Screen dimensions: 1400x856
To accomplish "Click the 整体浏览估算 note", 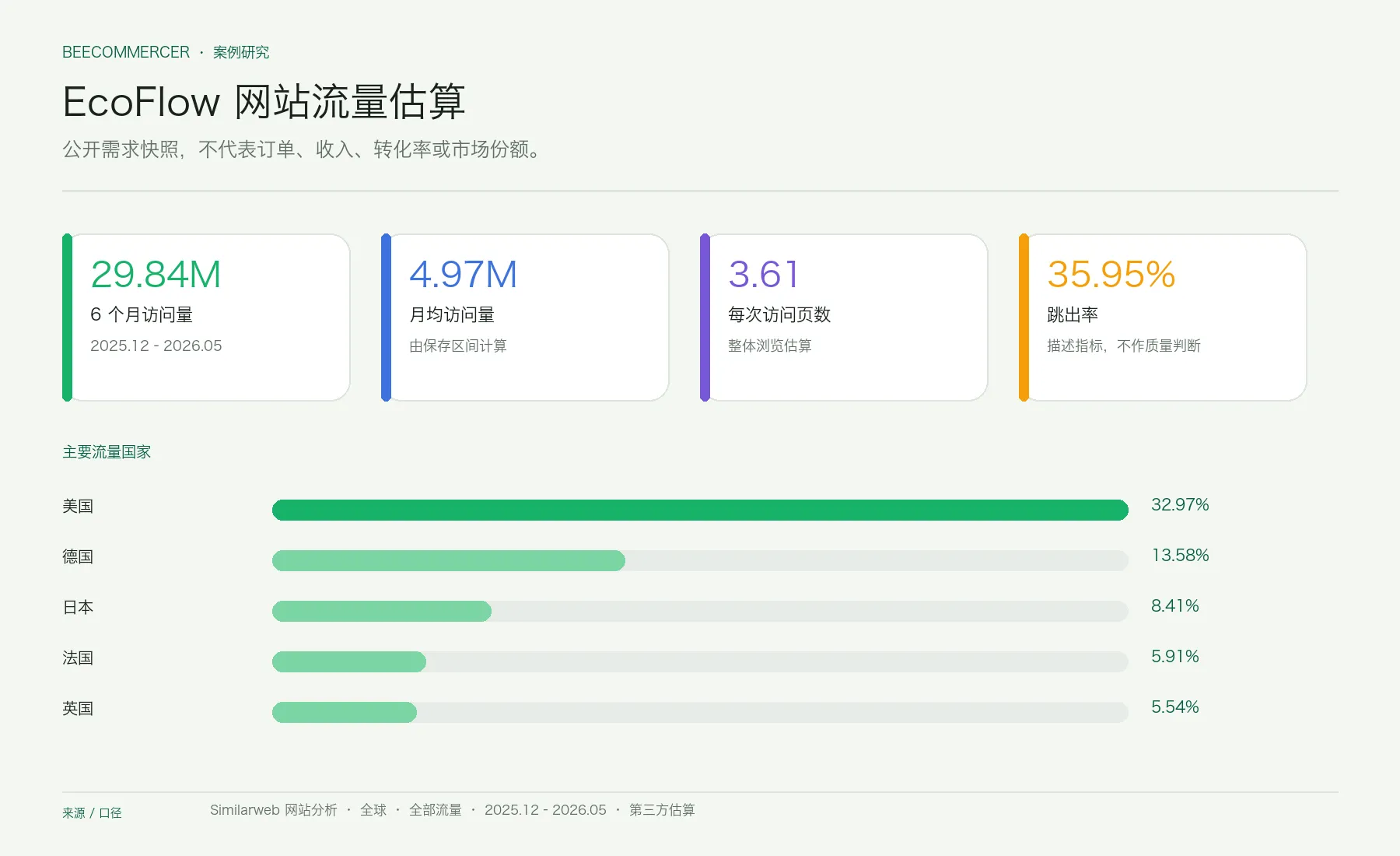I will pos(770,346).
